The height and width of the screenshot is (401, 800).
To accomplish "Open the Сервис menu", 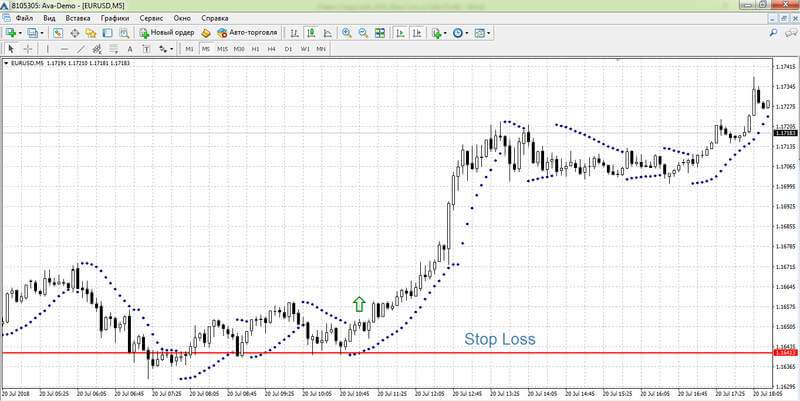I will pos(152,18).
